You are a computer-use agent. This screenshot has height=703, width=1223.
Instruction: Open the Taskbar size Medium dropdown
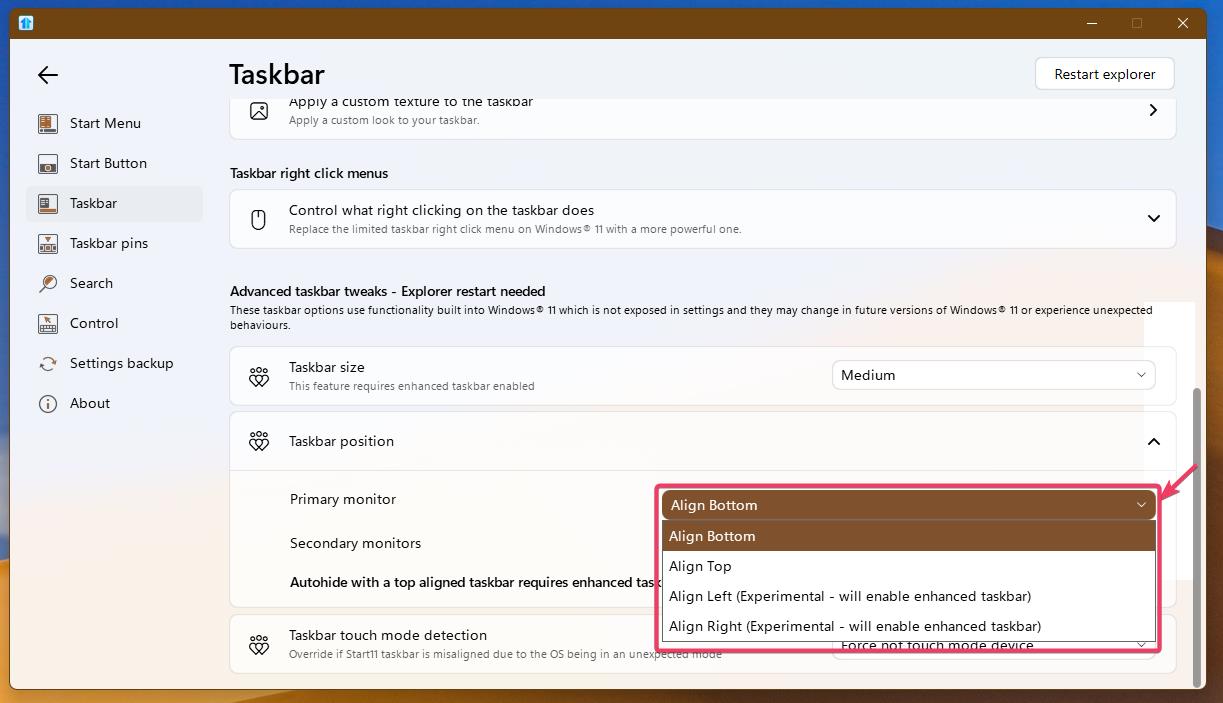coord(993,375)
